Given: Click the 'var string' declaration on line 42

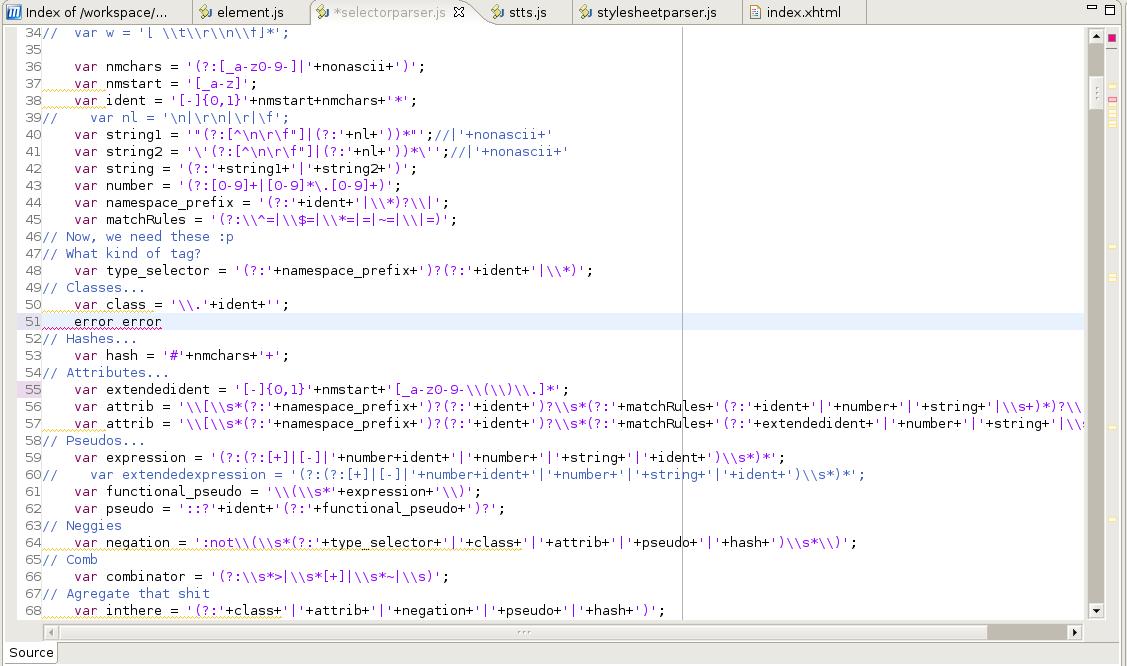Looking at the screenshot, I should (114, 169).
